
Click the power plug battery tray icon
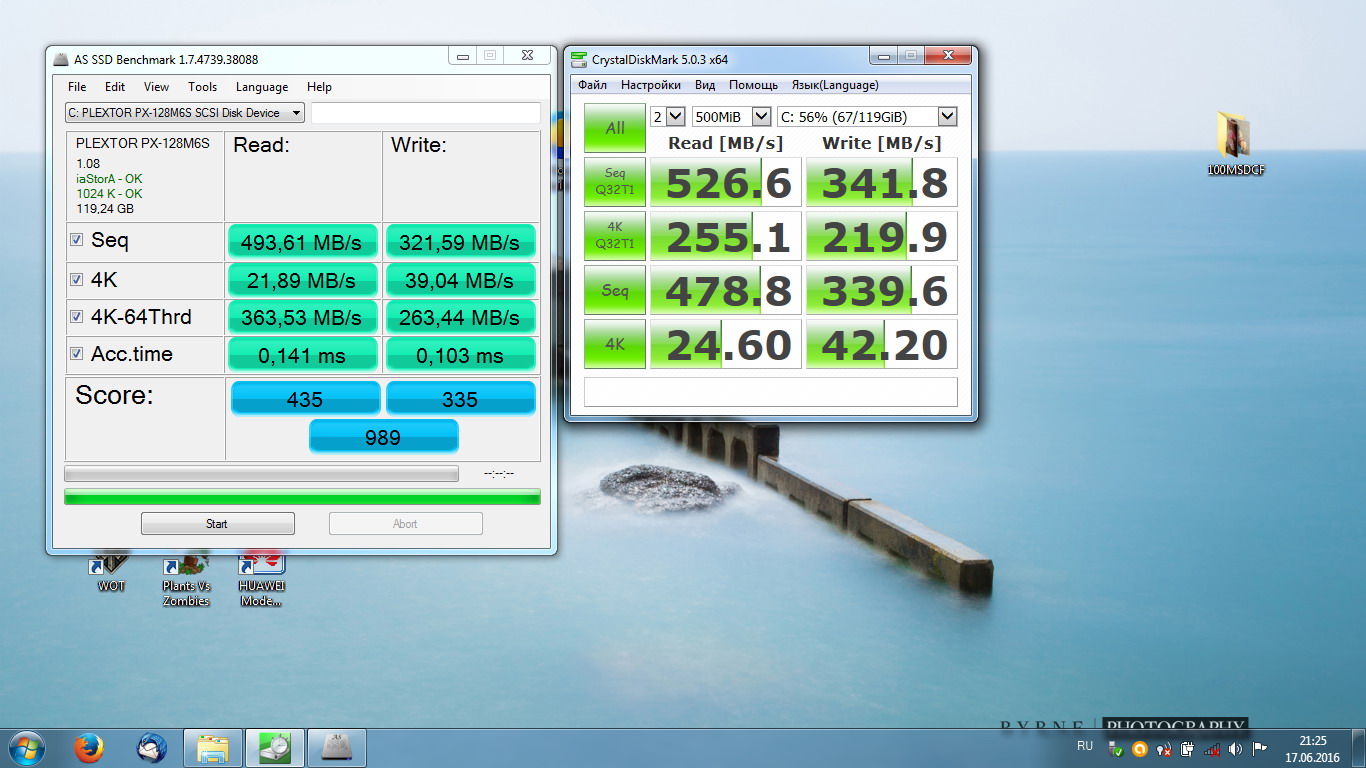tap(1187, 749)
